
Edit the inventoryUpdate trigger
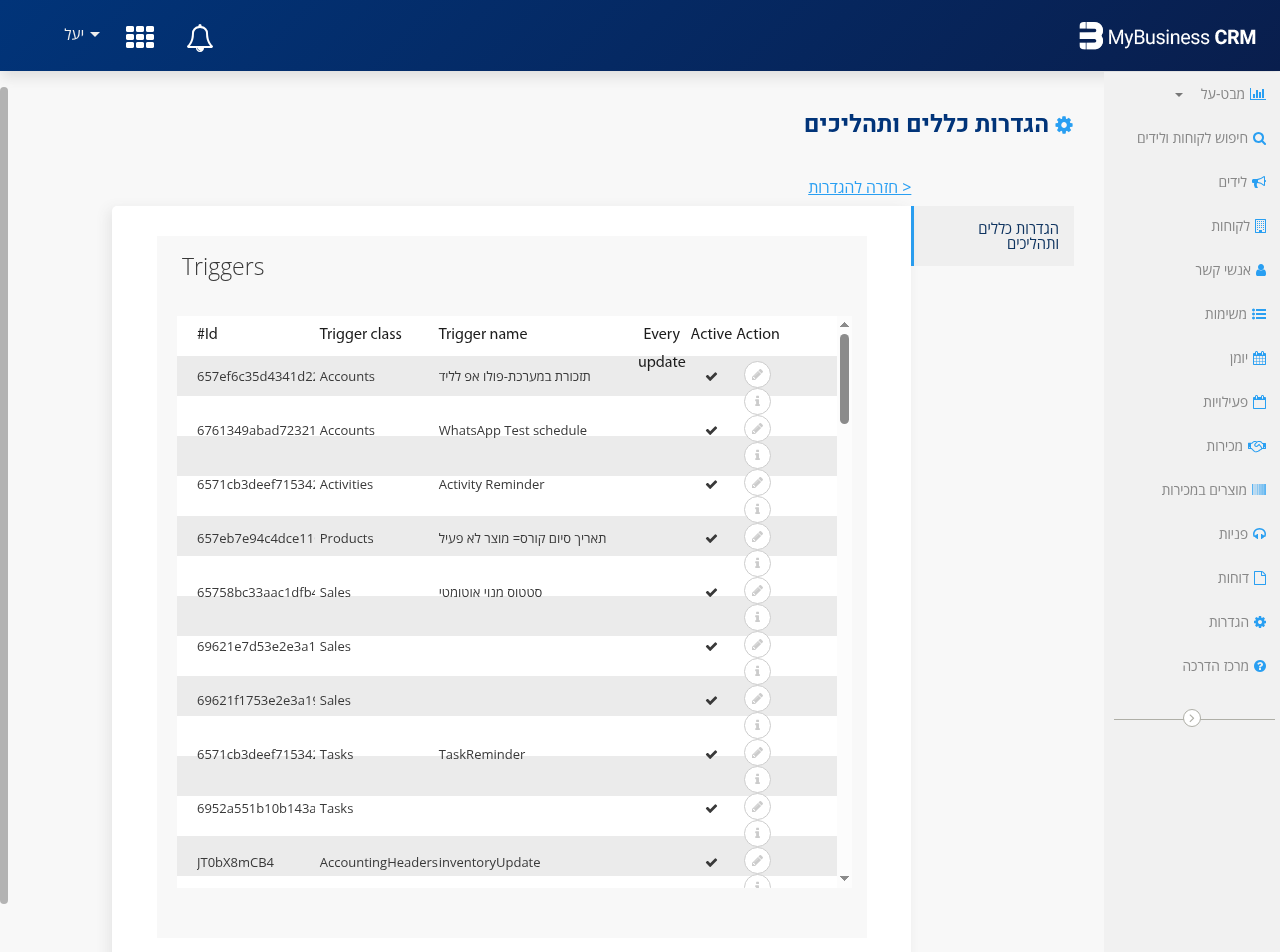[x=757, y=861]
